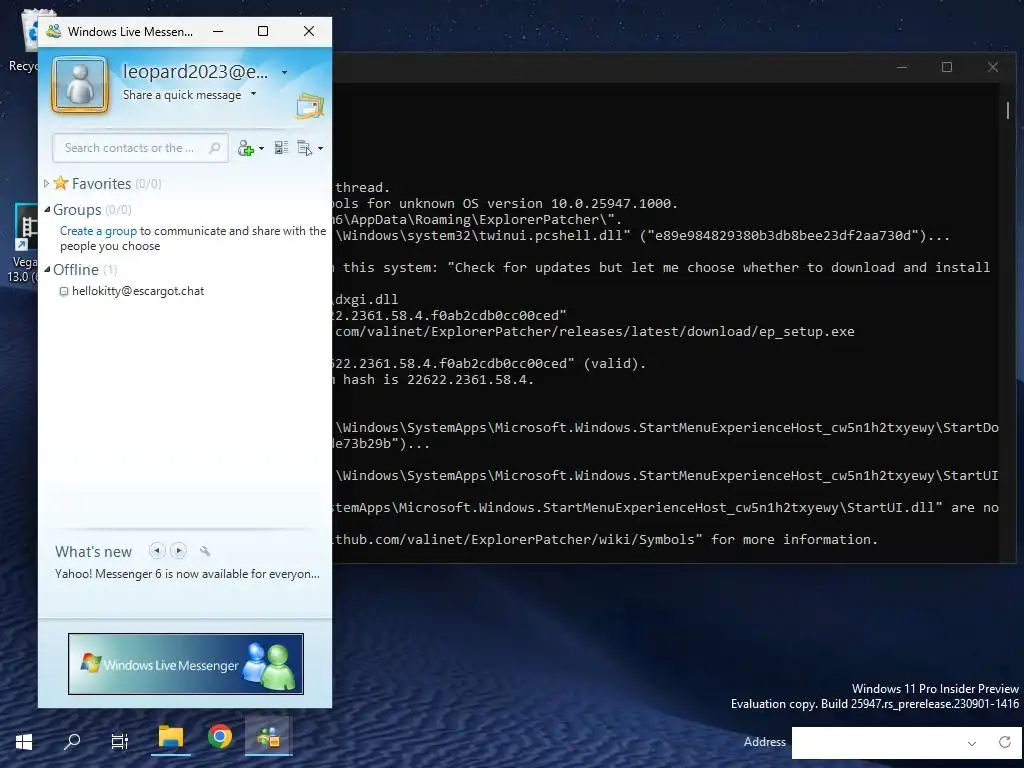
Task: Click the Create a group link
Action: [99, 231]
